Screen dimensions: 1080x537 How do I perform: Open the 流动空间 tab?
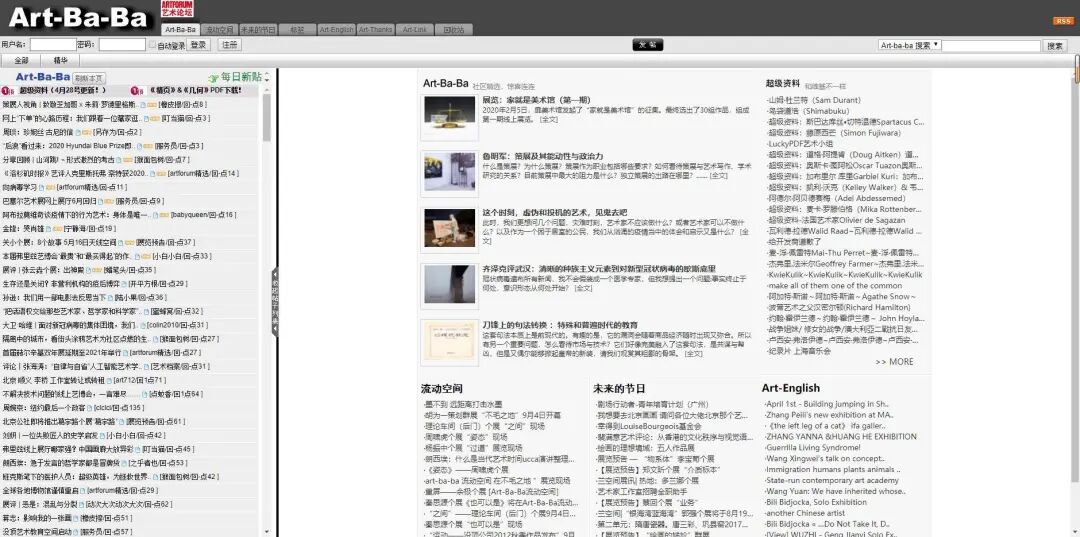pos(219,30)
